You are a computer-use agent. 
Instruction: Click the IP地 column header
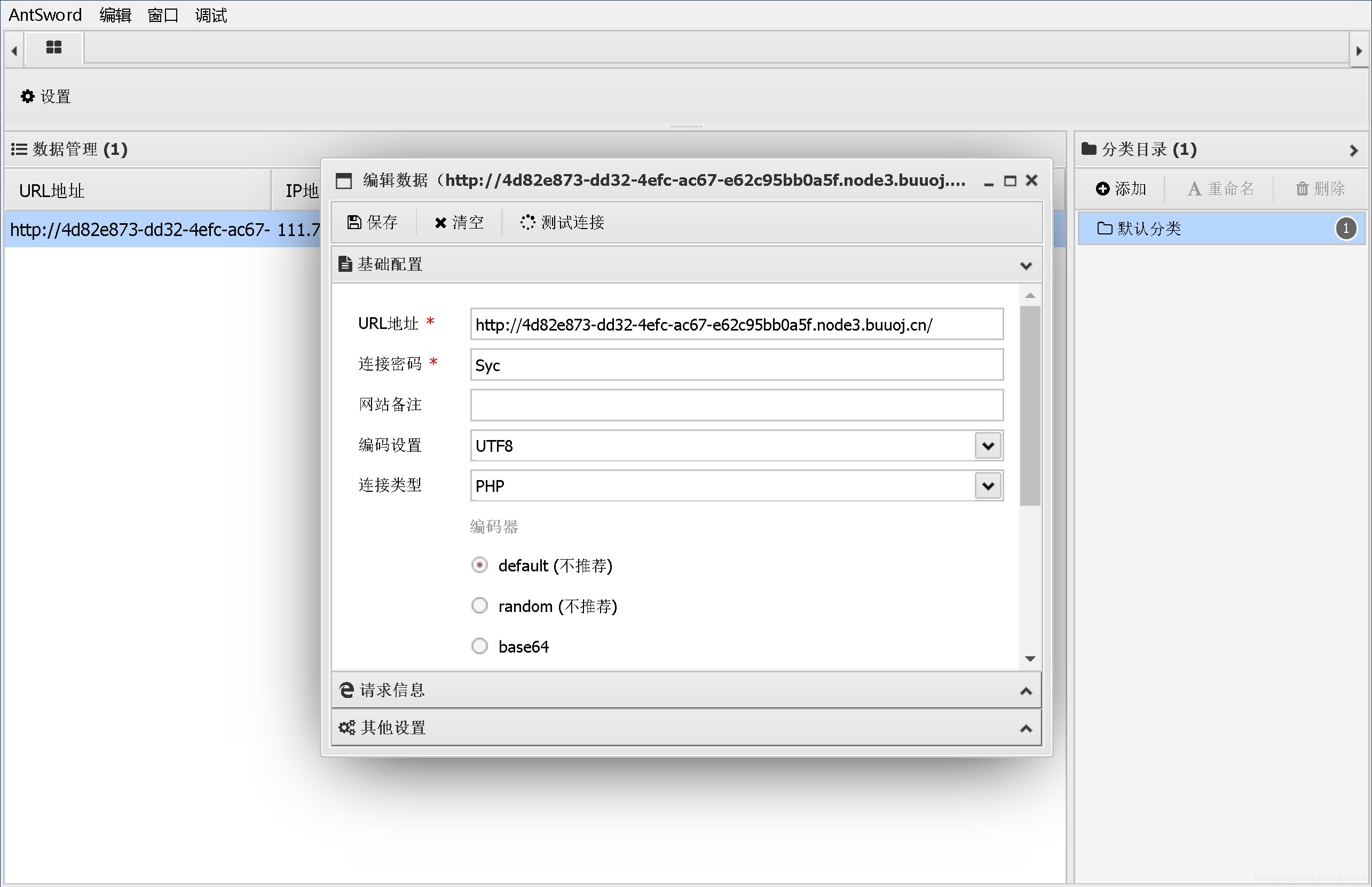296,190
